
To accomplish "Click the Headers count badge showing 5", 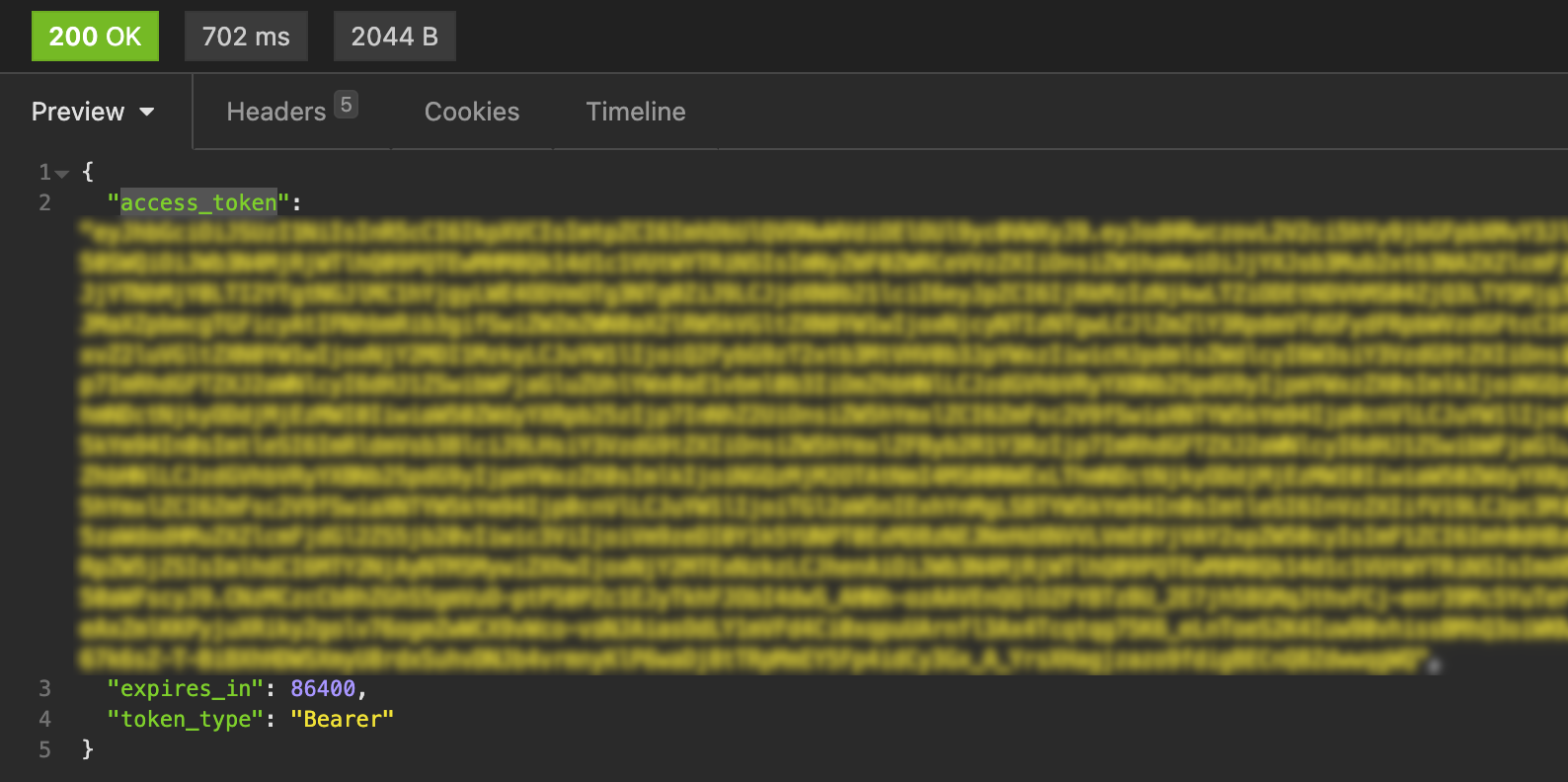I will [346, 105].
